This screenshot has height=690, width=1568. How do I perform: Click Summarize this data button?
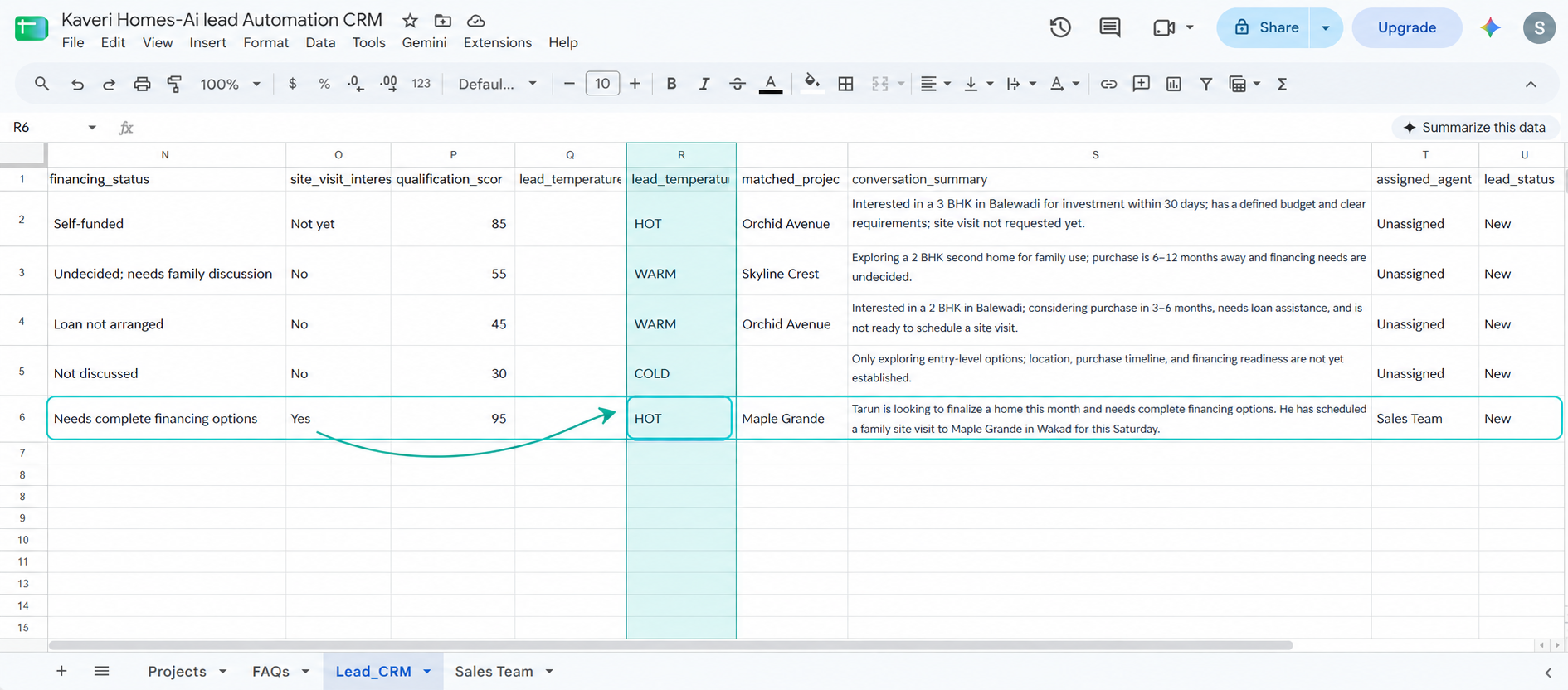[1474, 127]
